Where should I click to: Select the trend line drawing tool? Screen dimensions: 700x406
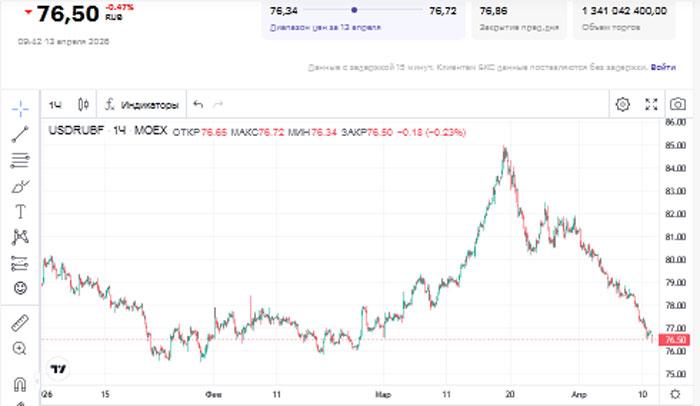20,134
